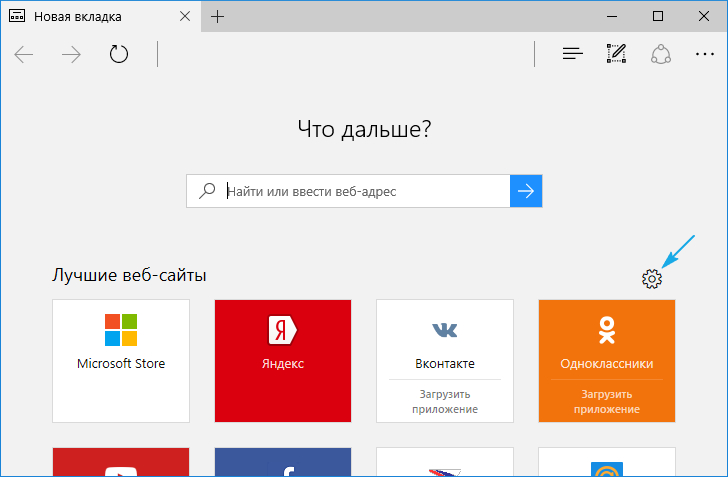Open the blue Facebook tile
Image resolution: width=728 pixels, height=477 pixels.
click(283, 464)
